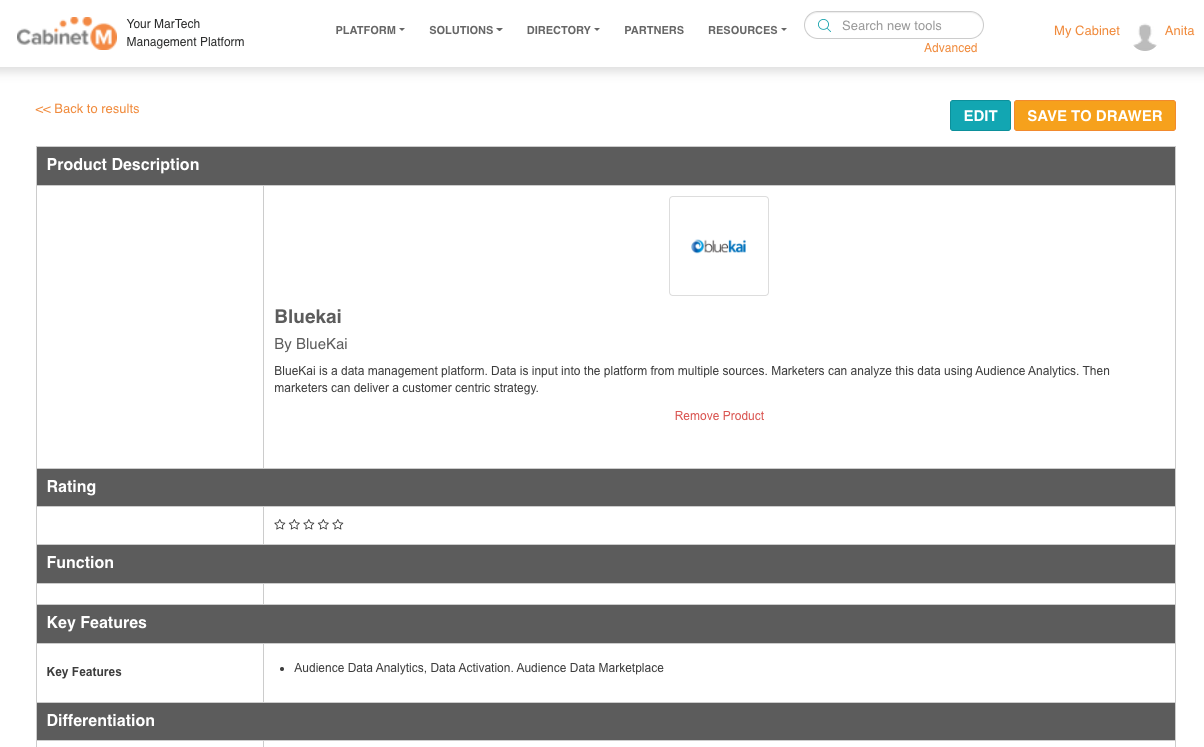This screenshot has width=1204, height=747.
Task: Click the 'By BlueKai' vendor text
Action: [x=311, y=344]
